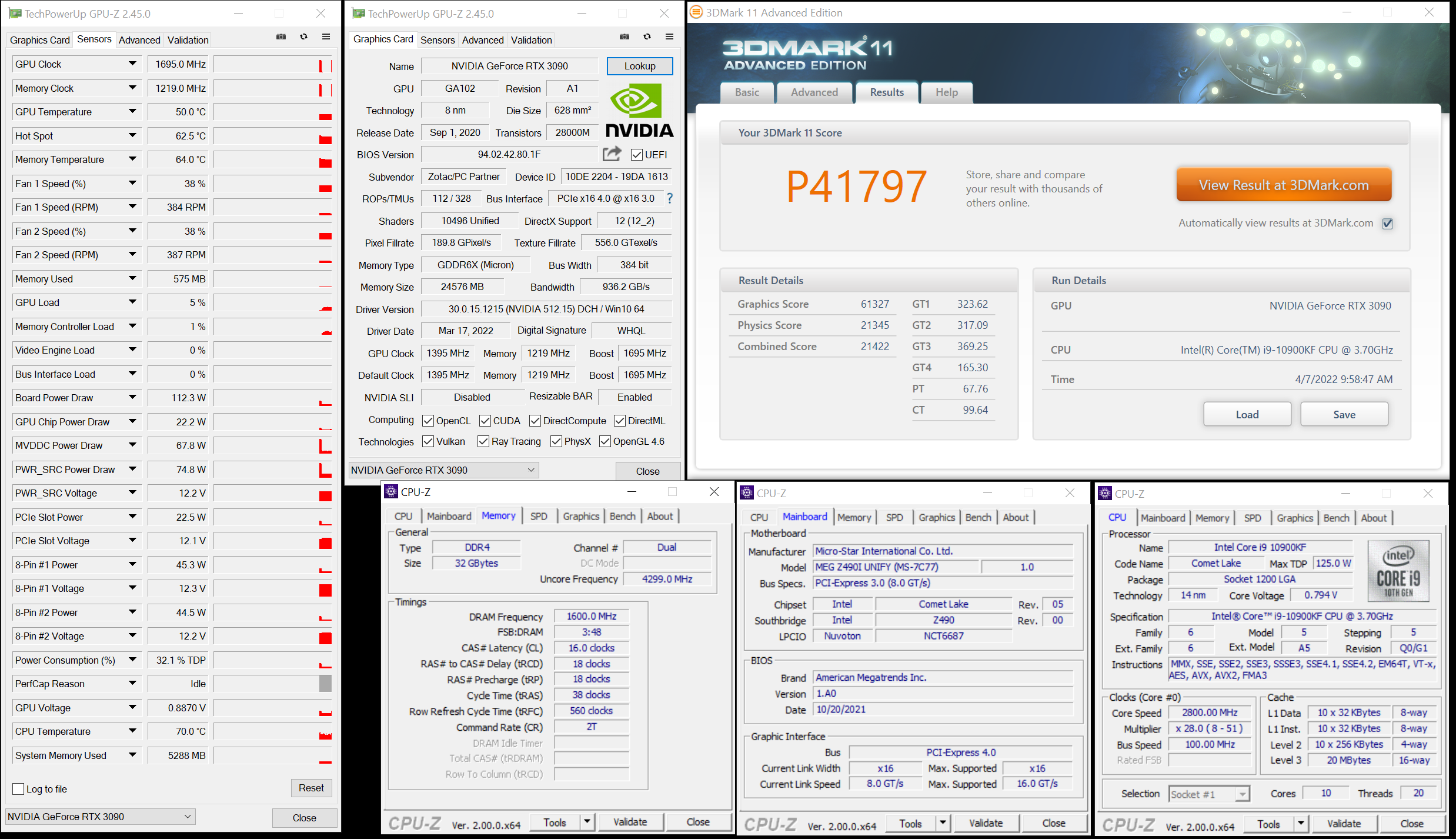
Task: Click the refresh icon in GPU-Z Graphics Card window
Action: (x=647, y=37)
